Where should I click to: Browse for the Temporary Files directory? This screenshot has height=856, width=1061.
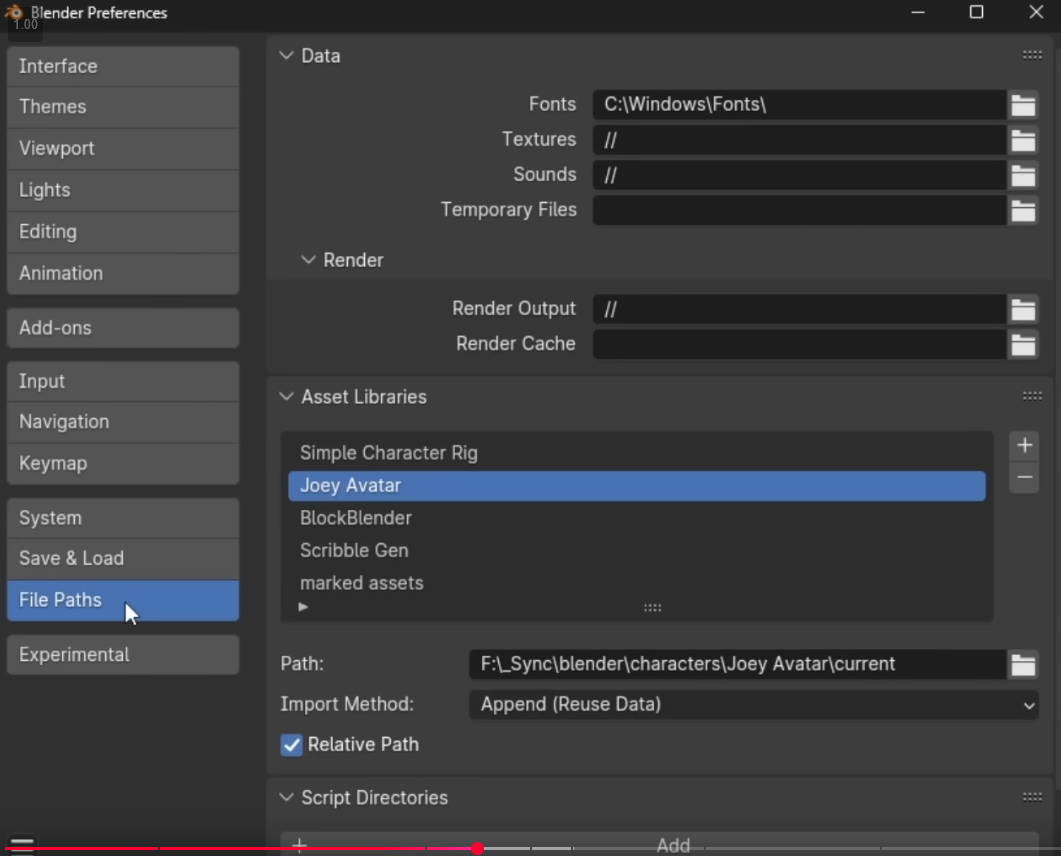pos(1022,210)
